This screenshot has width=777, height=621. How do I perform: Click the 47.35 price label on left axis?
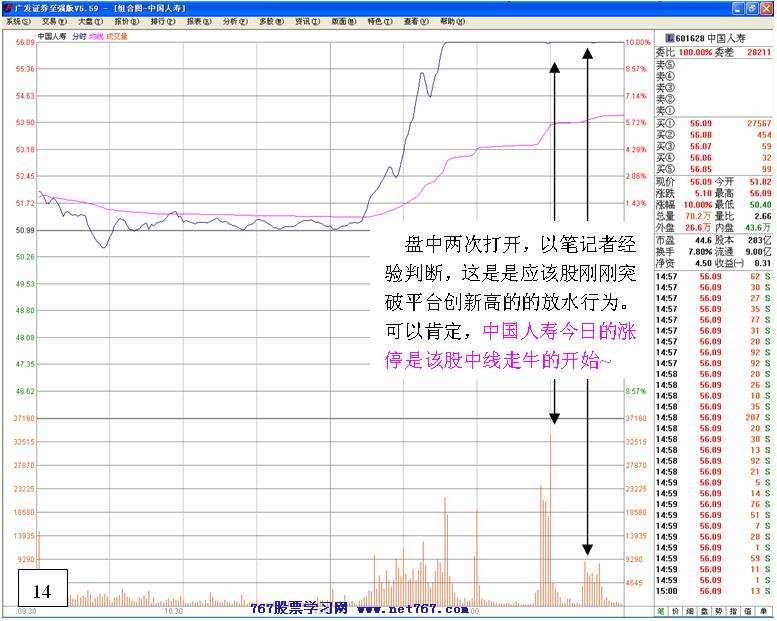coord(25,364)
